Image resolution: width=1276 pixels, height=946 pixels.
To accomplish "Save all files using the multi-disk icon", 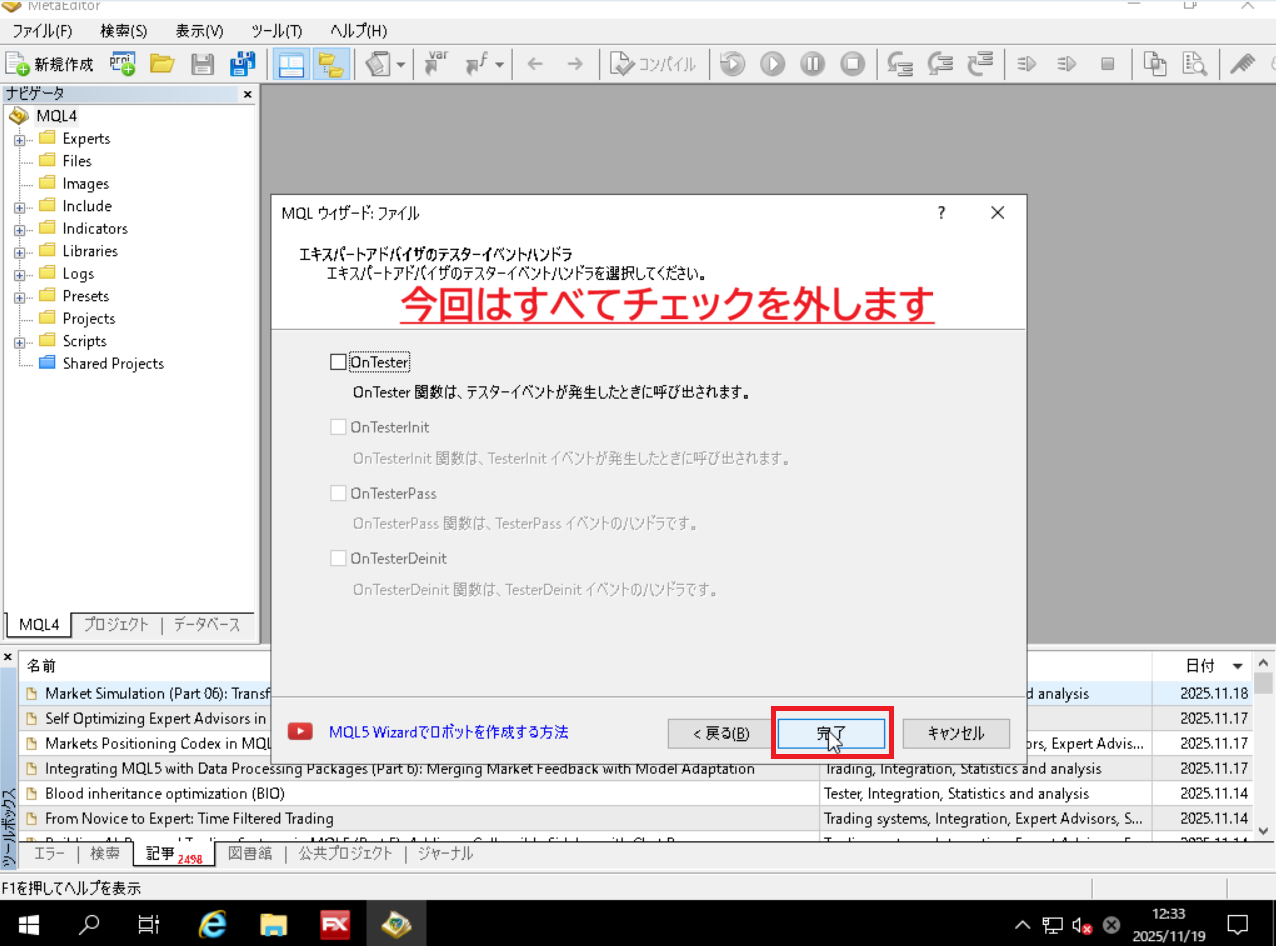I will tap(242, 63).
